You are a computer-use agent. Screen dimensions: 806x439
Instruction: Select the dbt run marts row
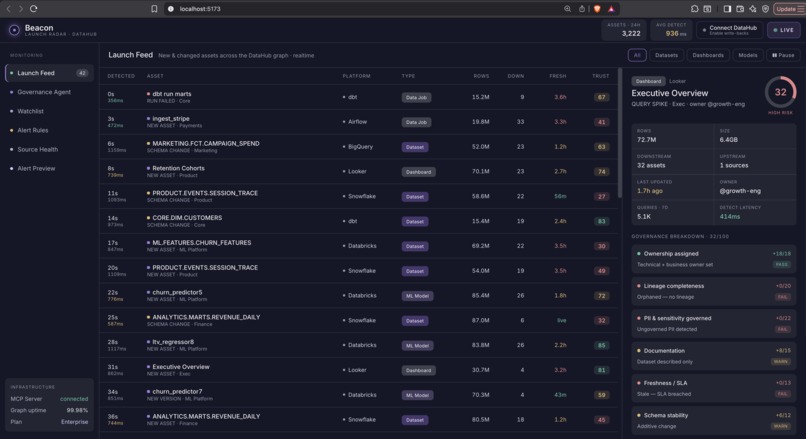point(358,97)
